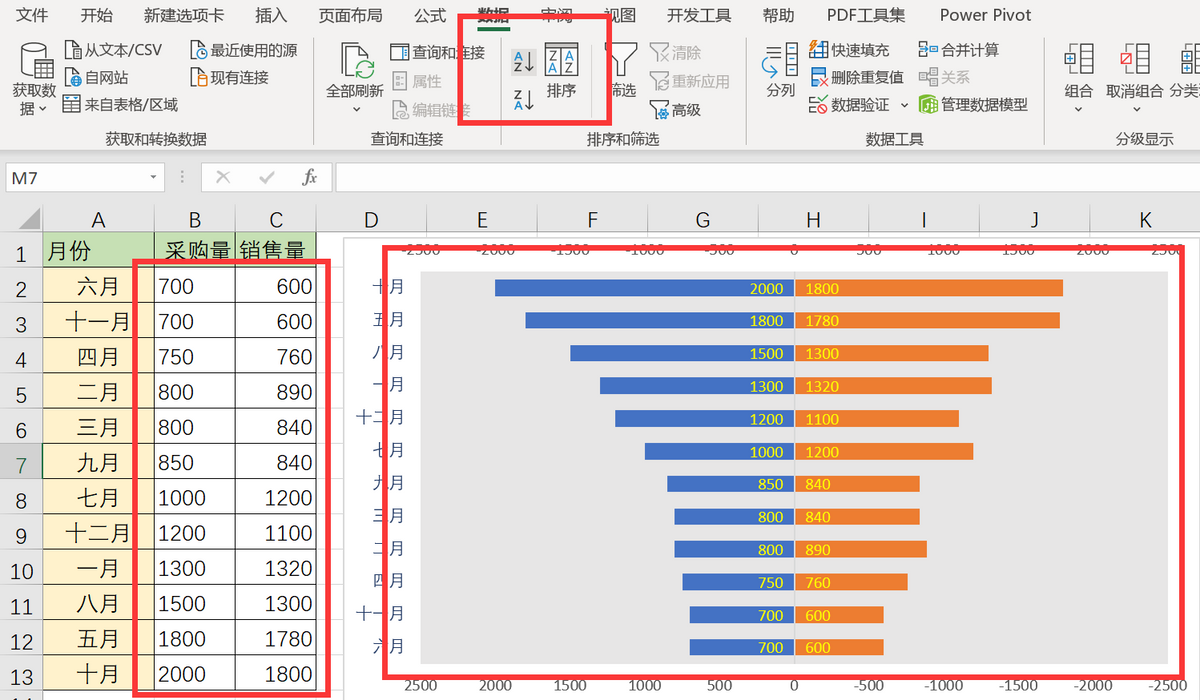Select column B header
Image resolution: width=1200 pixels, height=700 pixels.
(x=195, y=220)
